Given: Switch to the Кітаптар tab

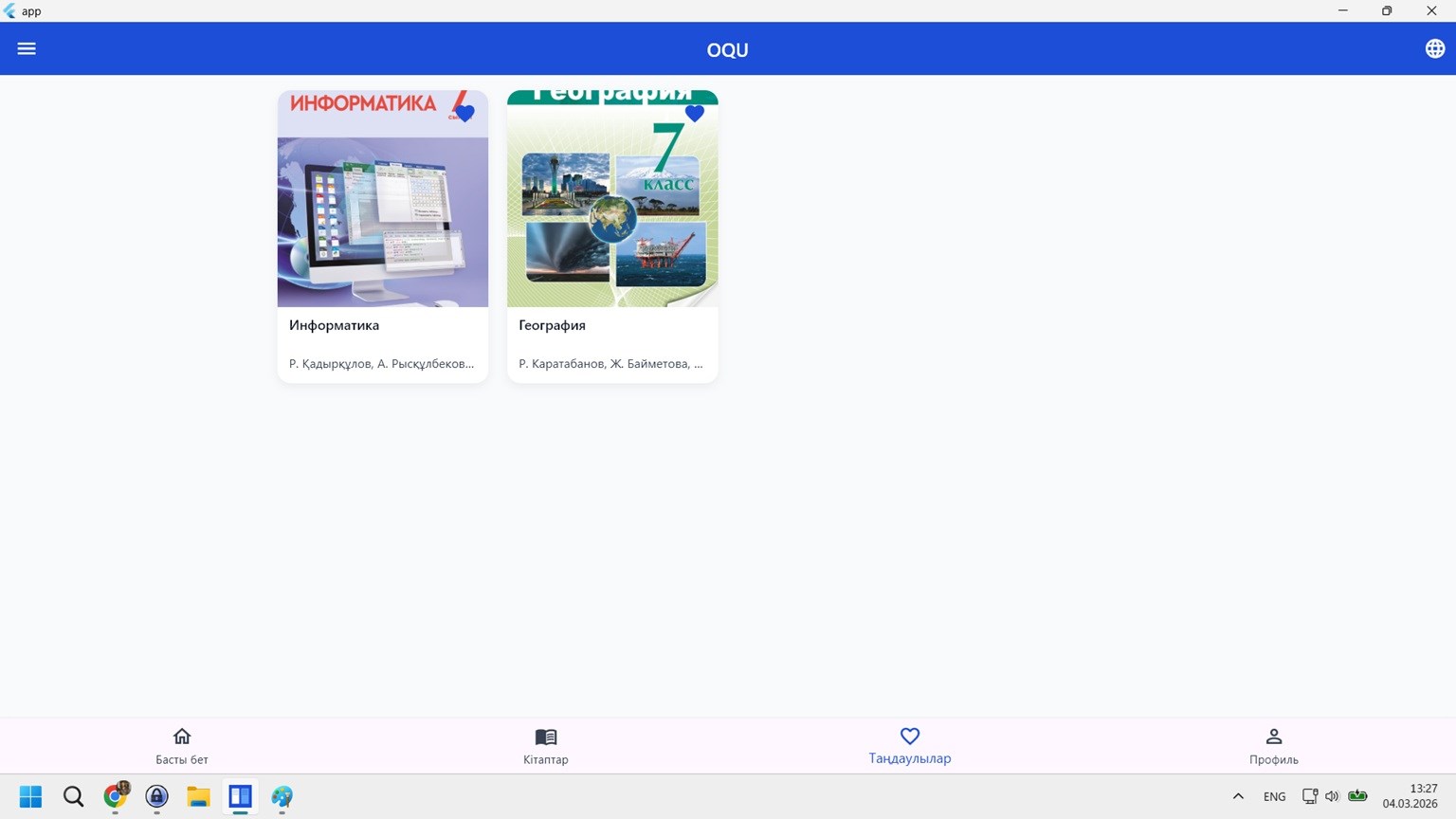Looking at the screenshot, I should tap(546, 746).
